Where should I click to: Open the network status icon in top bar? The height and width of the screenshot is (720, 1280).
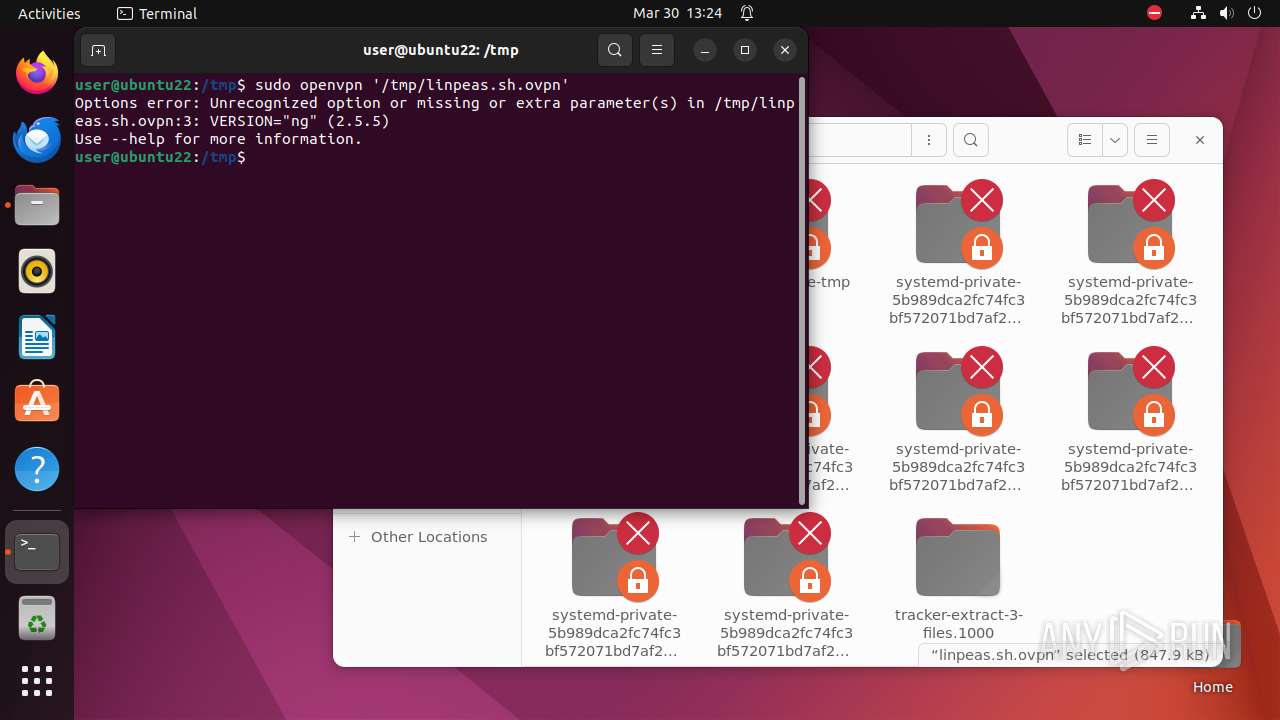pos(1198,13)
